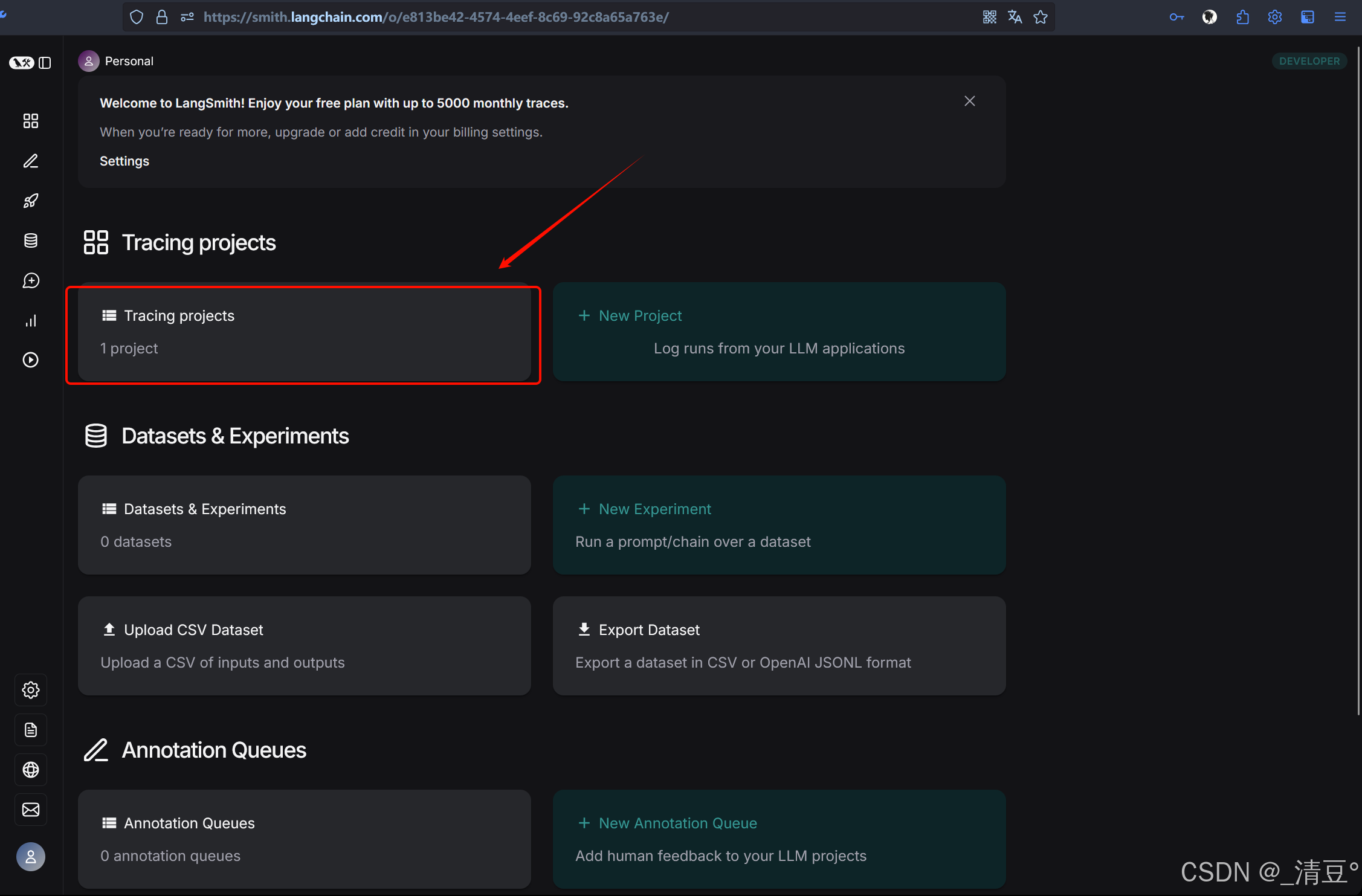Open the browser extensions puzzle icon

tap(1242, 17)
